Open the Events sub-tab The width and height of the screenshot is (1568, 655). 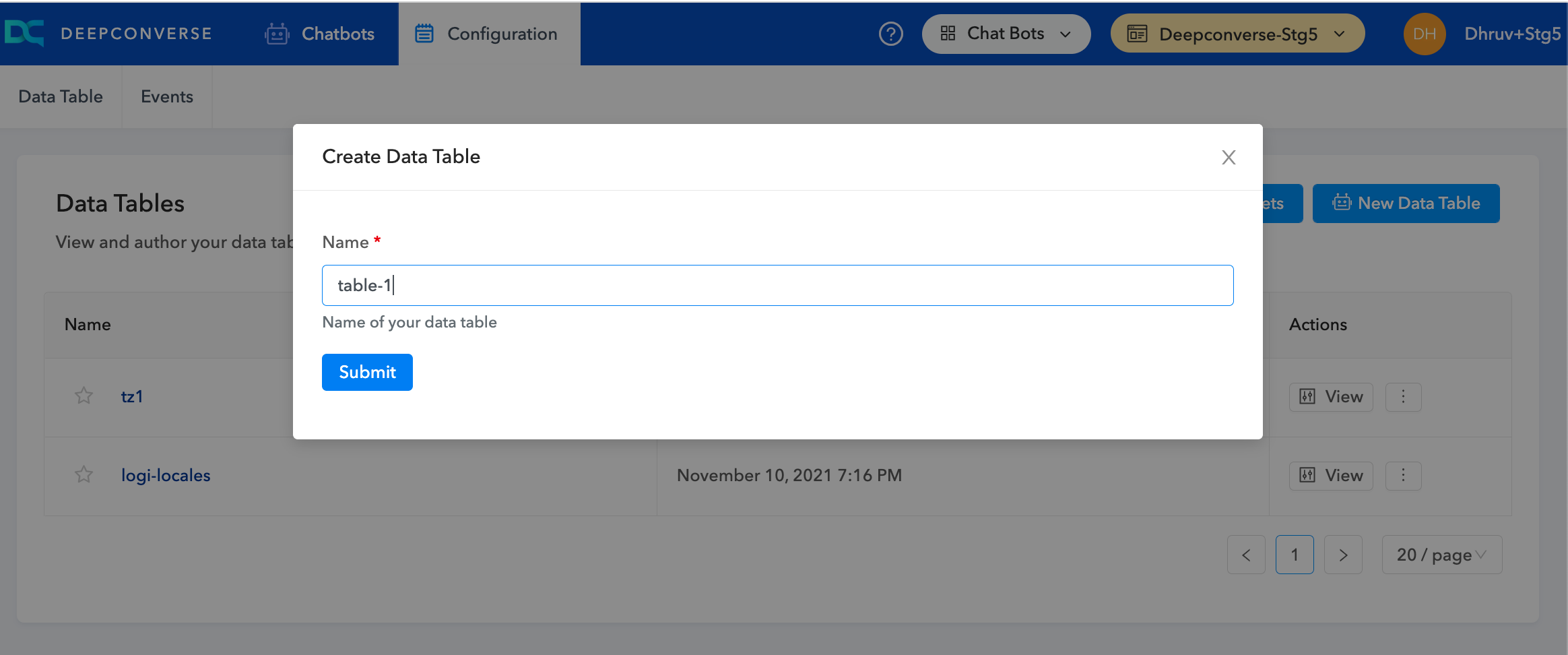166,96
